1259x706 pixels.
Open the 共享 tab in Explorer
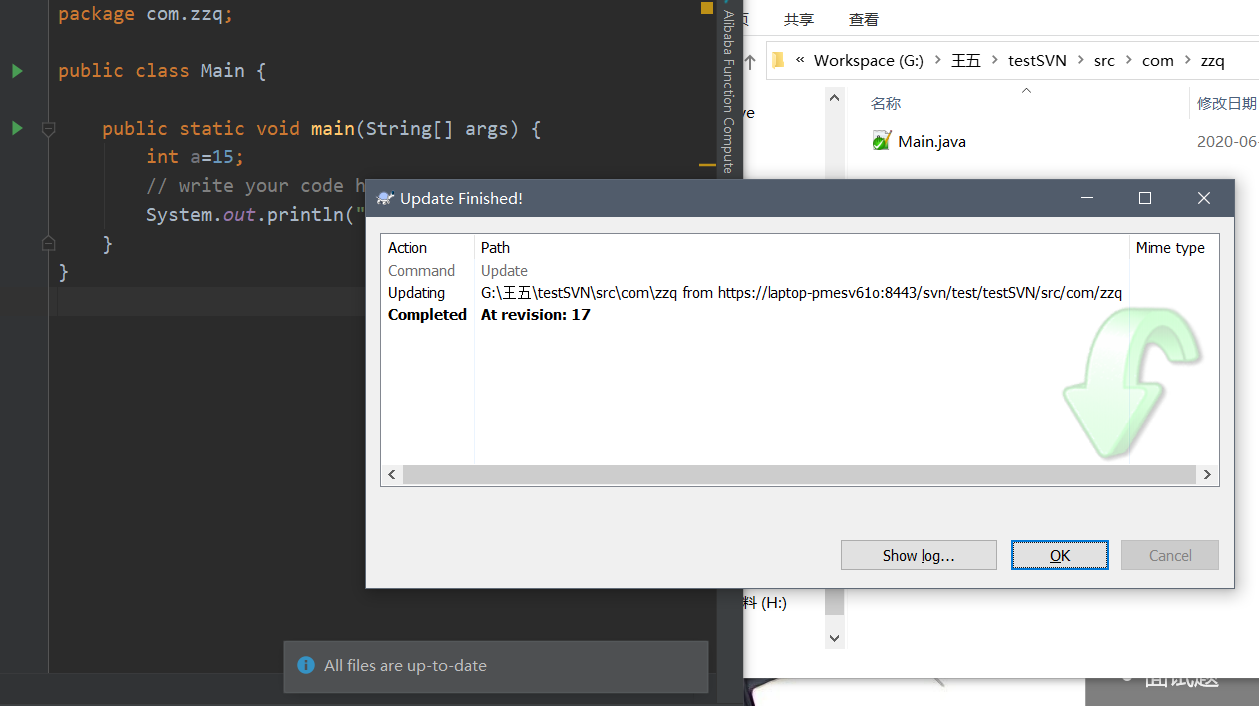pos(798,19)
